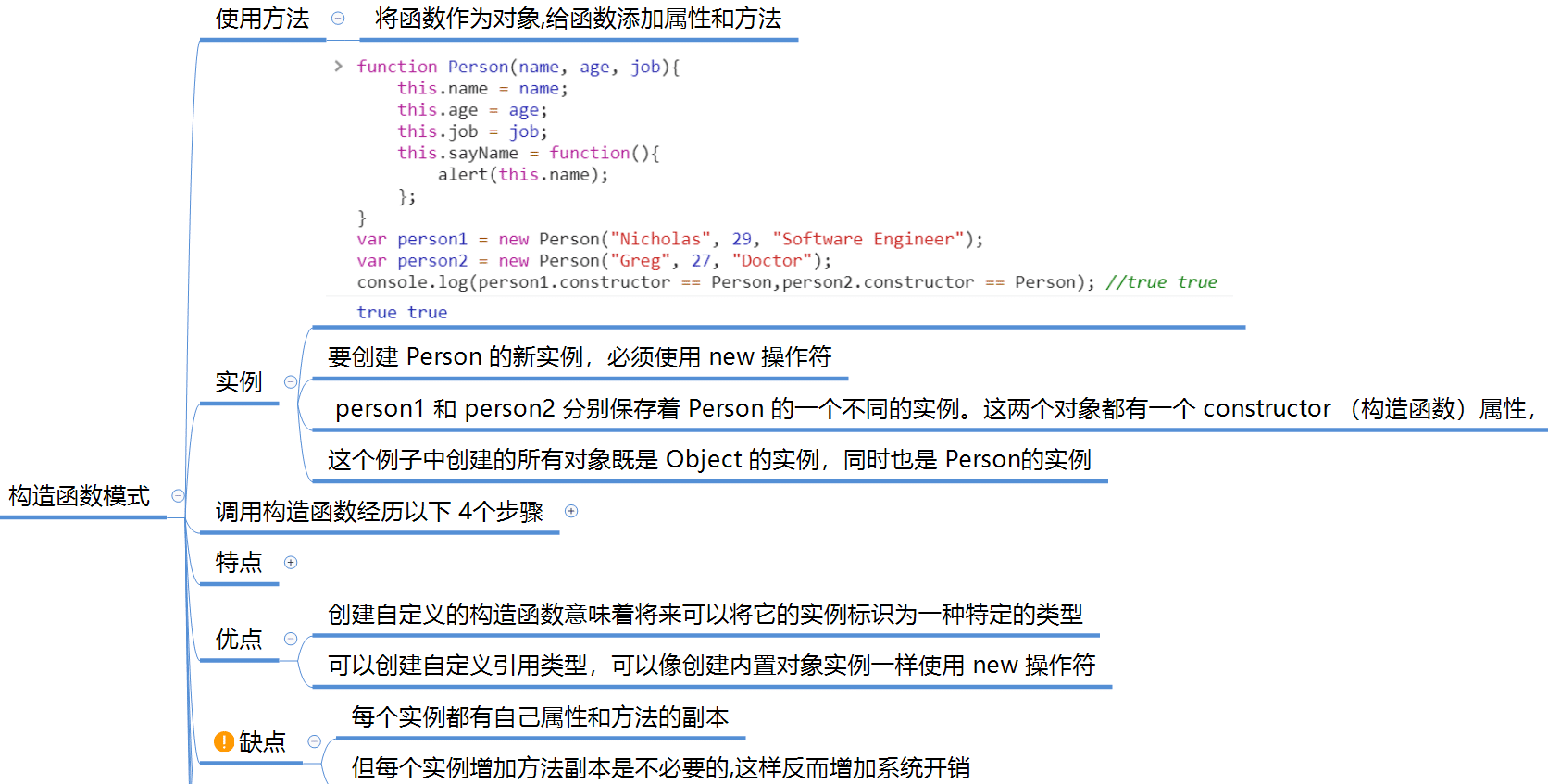Select the 优点 topic

click(x=239, y=639)
